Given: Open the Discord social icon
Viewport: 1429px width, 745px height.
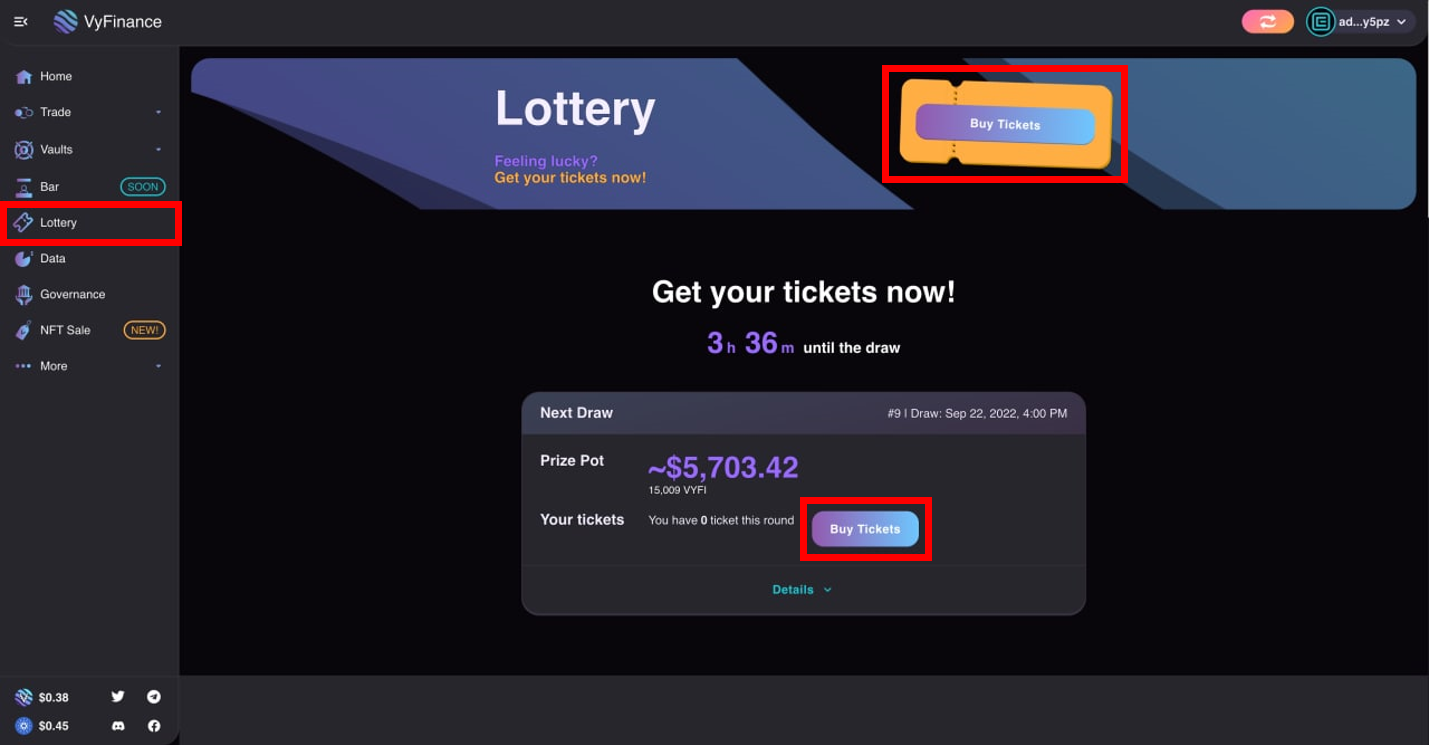Looking at the screenshot, I should 118,726.
